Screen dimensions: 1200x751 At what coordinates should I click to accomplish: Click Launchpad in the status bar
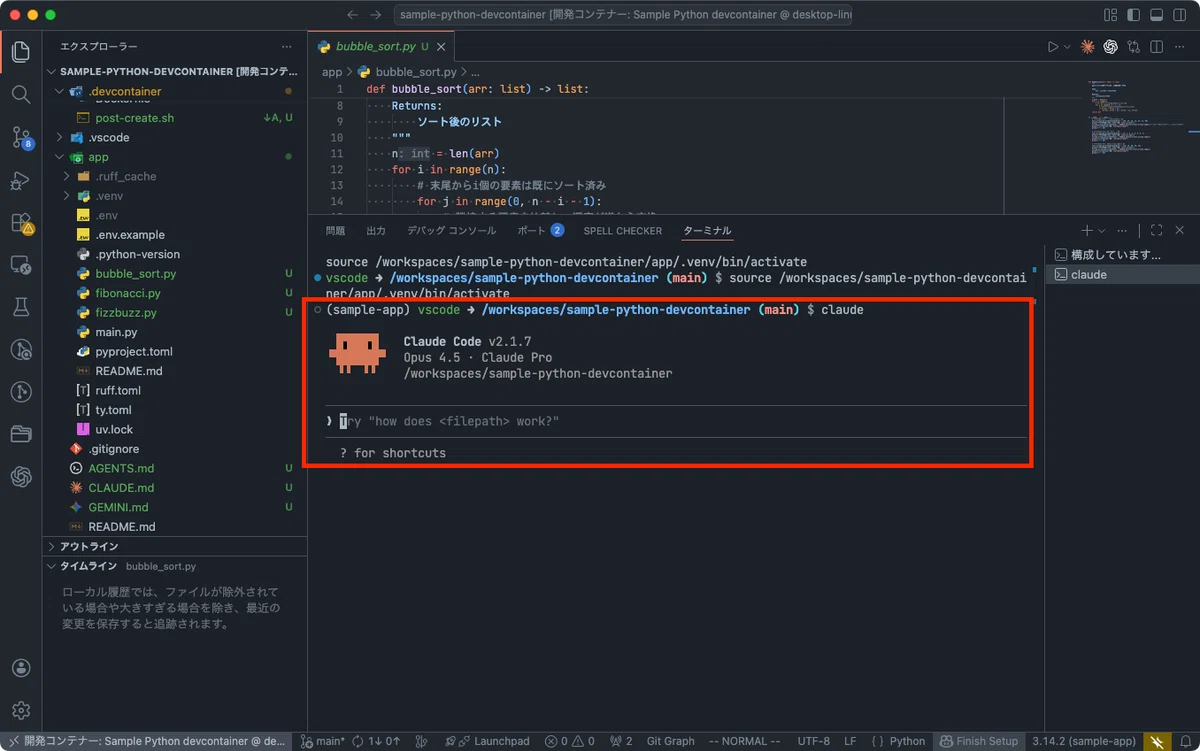(x=488, y=741)
